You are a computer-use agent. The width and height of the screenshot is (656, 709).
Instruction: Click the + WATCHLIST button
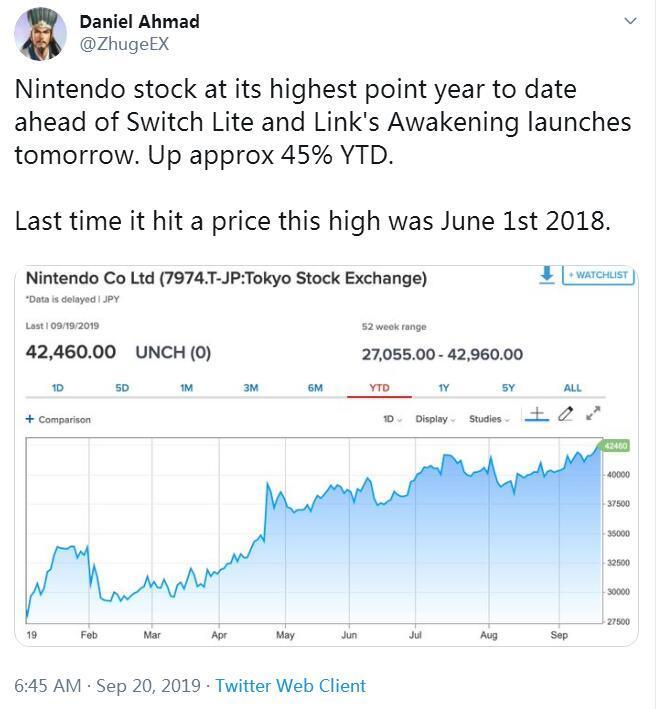pos(598,275)
